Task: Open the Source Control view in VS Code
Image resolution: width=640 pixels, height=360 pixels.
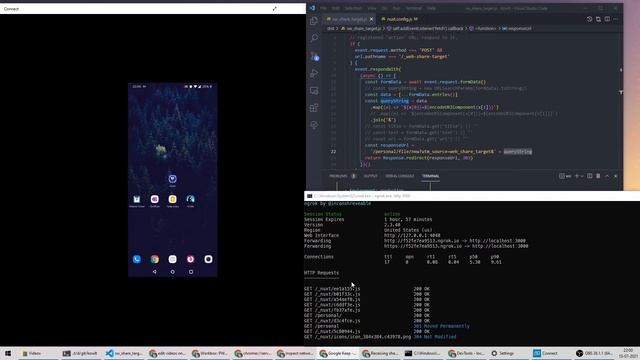Action: click(x=314, y=56)
